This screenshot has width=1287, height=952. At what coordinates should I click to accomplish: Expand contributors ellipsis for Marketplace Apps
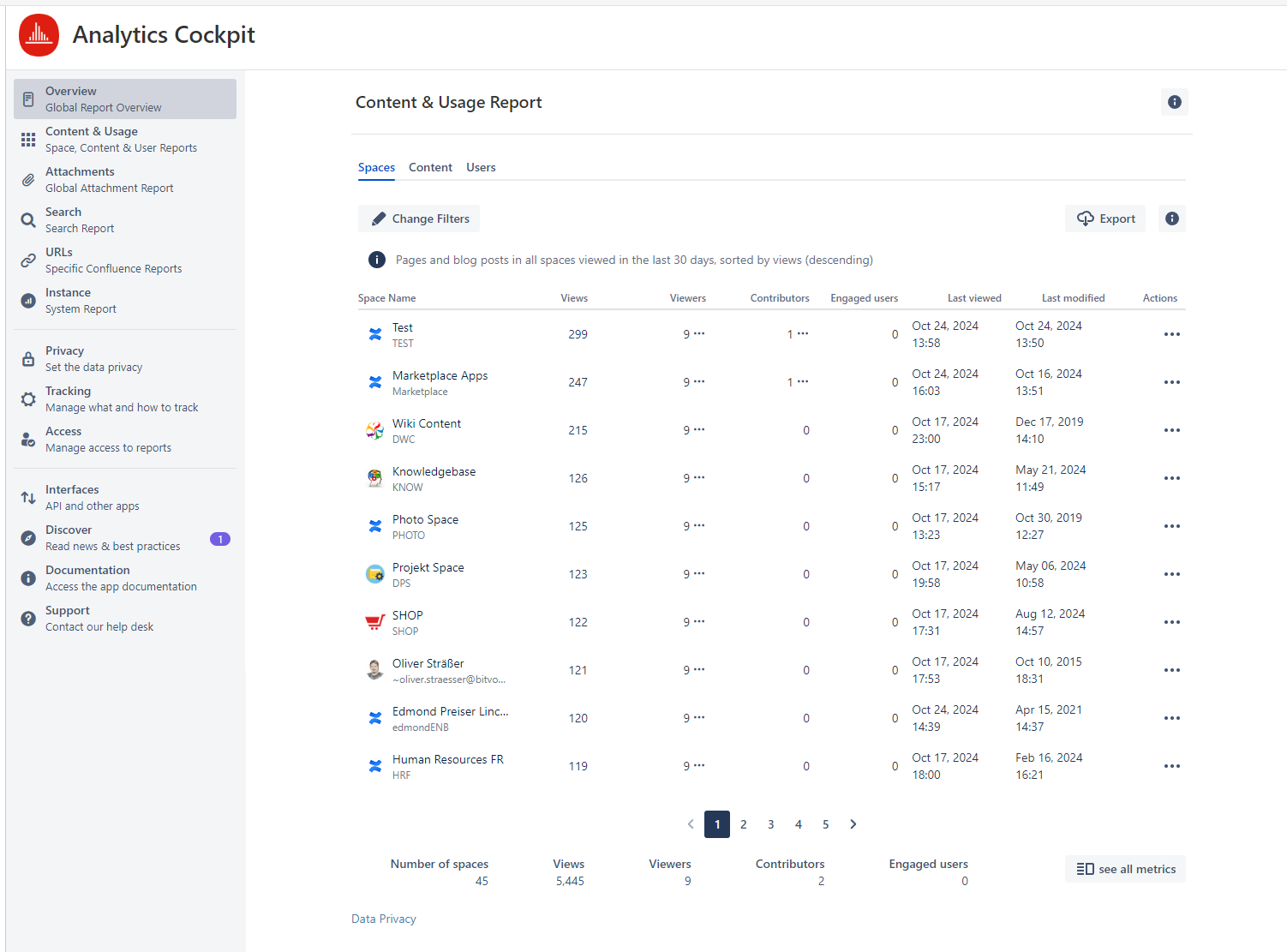click(x=803, y=381)
